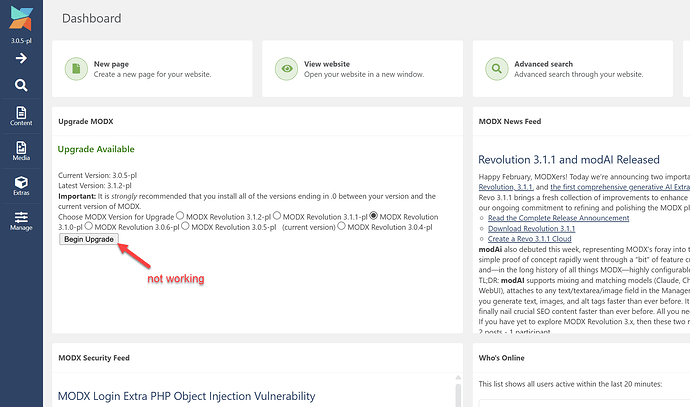
Task: Select MODX Revolution 3.0.4-pl radio button
Action: pyautogui.click(x=341, y=226)
